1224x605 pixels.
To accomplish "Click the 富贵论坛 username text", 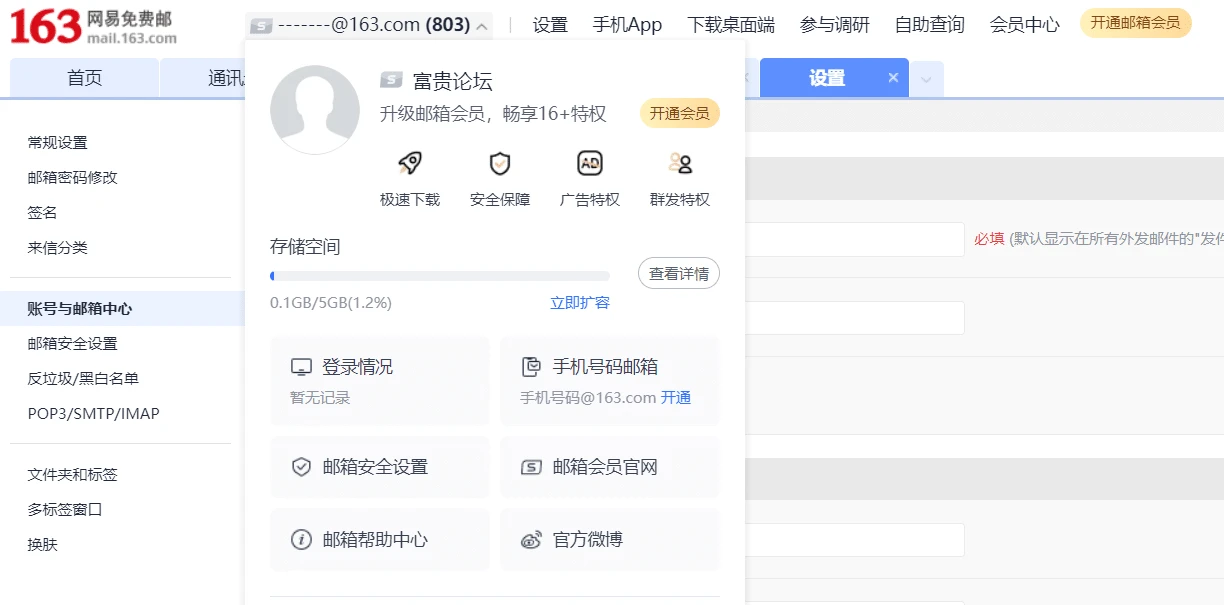I will click(453, 82).
